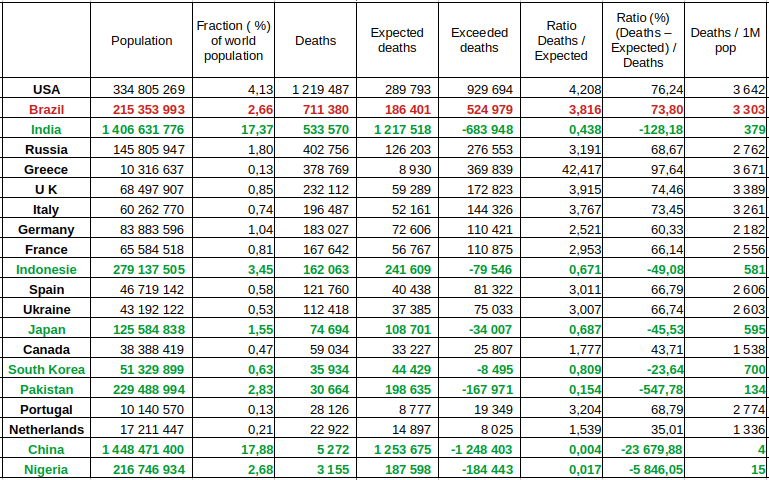Image resolution: width=769 pixels, height=480 pixels.
Task: Select Greece ratio value 42,417
Action: coord(561,169)
